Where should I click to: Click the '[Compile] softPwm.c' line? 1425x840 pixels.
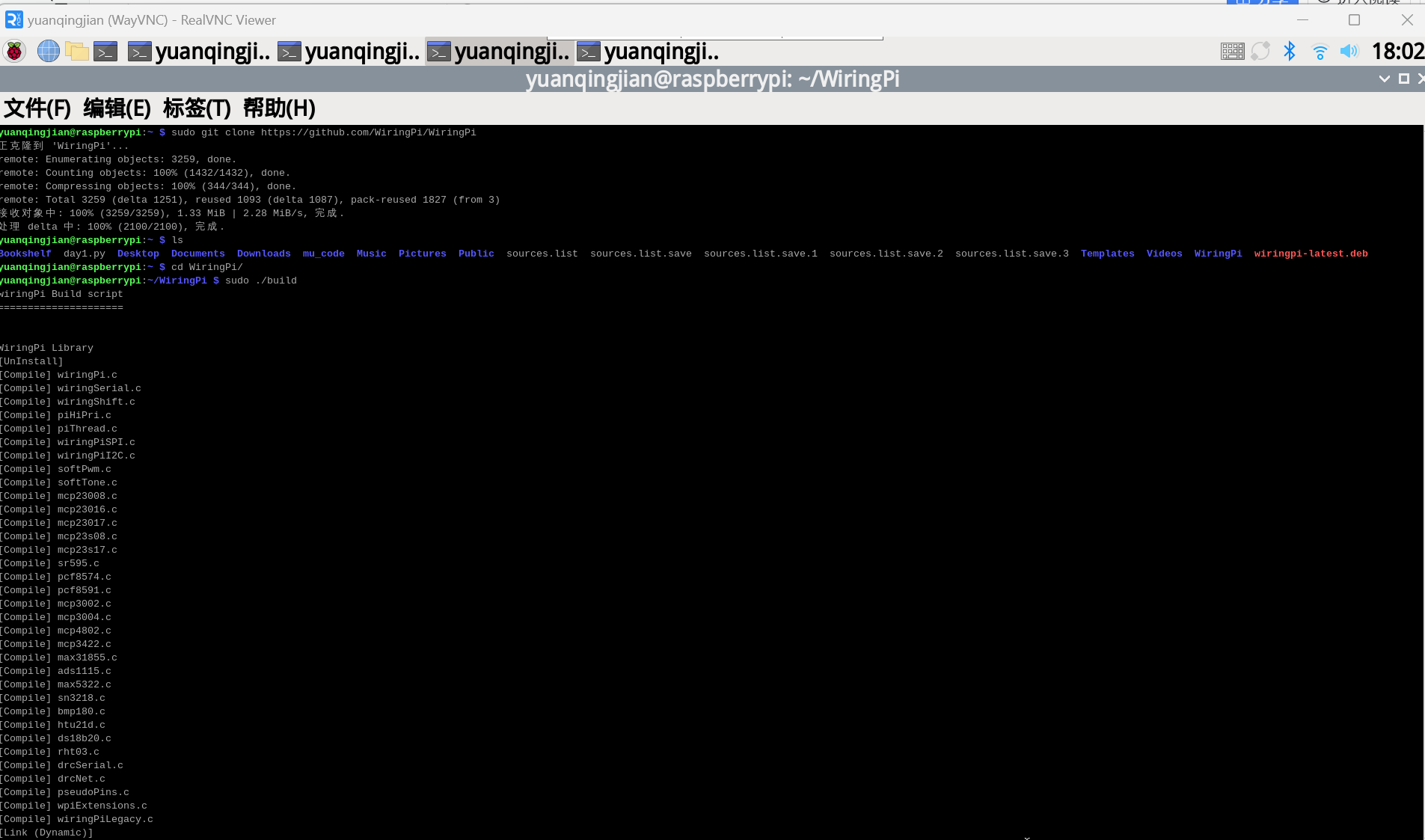tap(55, 469)
